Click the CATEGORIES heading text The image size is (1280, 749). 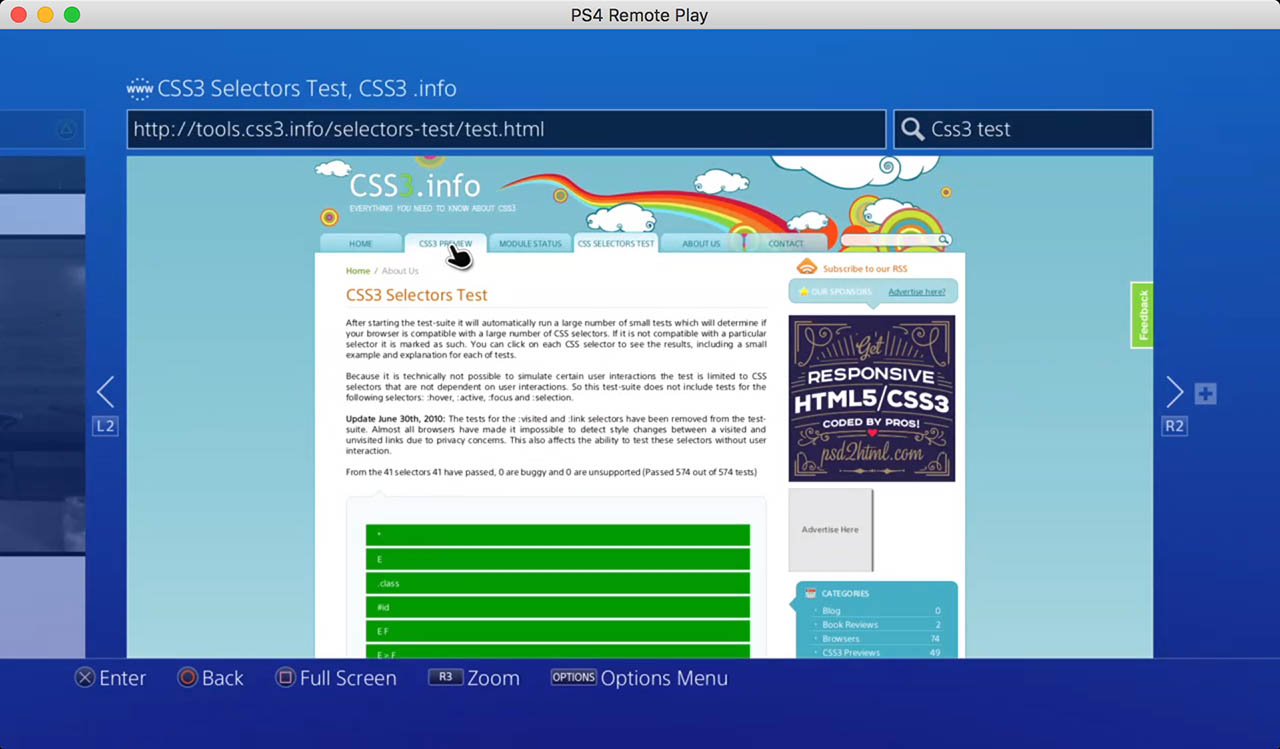pos(845,593)
